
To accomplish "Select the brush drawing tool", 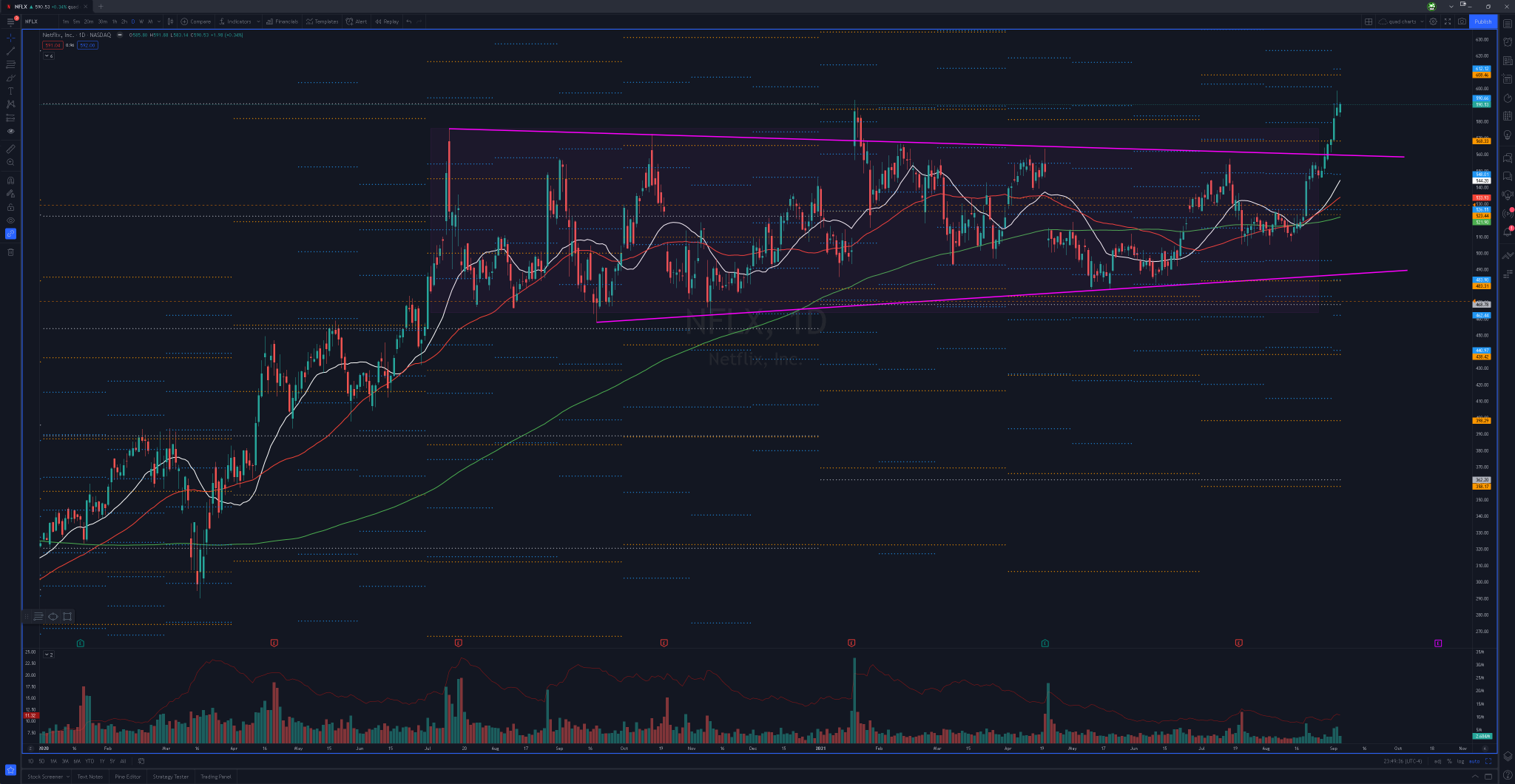I will point(10,78).
